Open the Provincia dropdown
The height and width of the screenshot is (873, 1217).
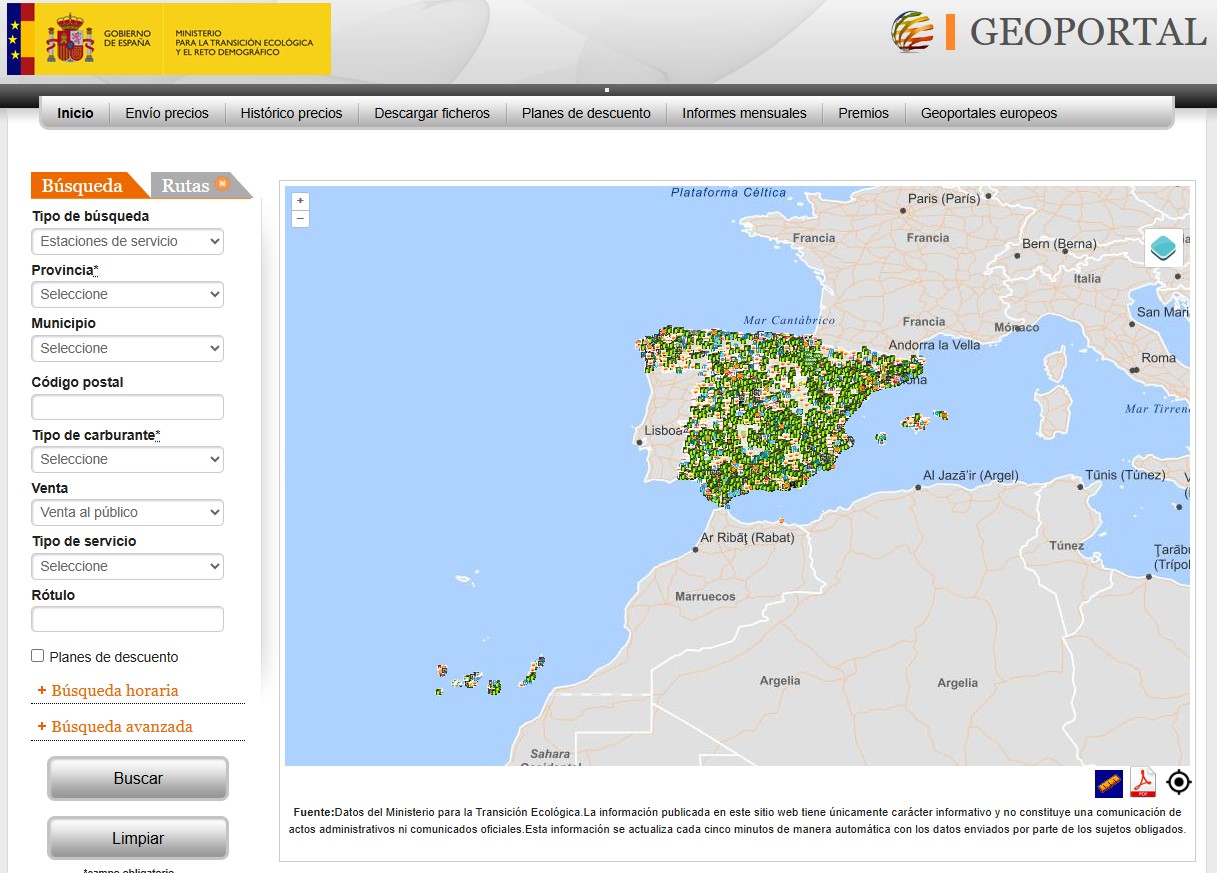click(x=127, y=294)
